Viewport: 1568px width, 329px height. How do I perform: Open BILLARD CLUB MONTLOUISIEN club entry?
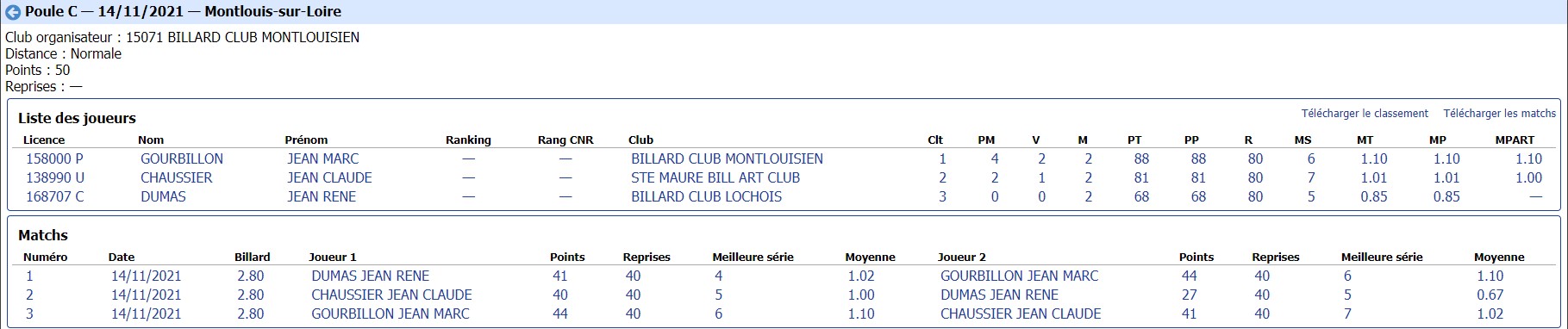727,158
